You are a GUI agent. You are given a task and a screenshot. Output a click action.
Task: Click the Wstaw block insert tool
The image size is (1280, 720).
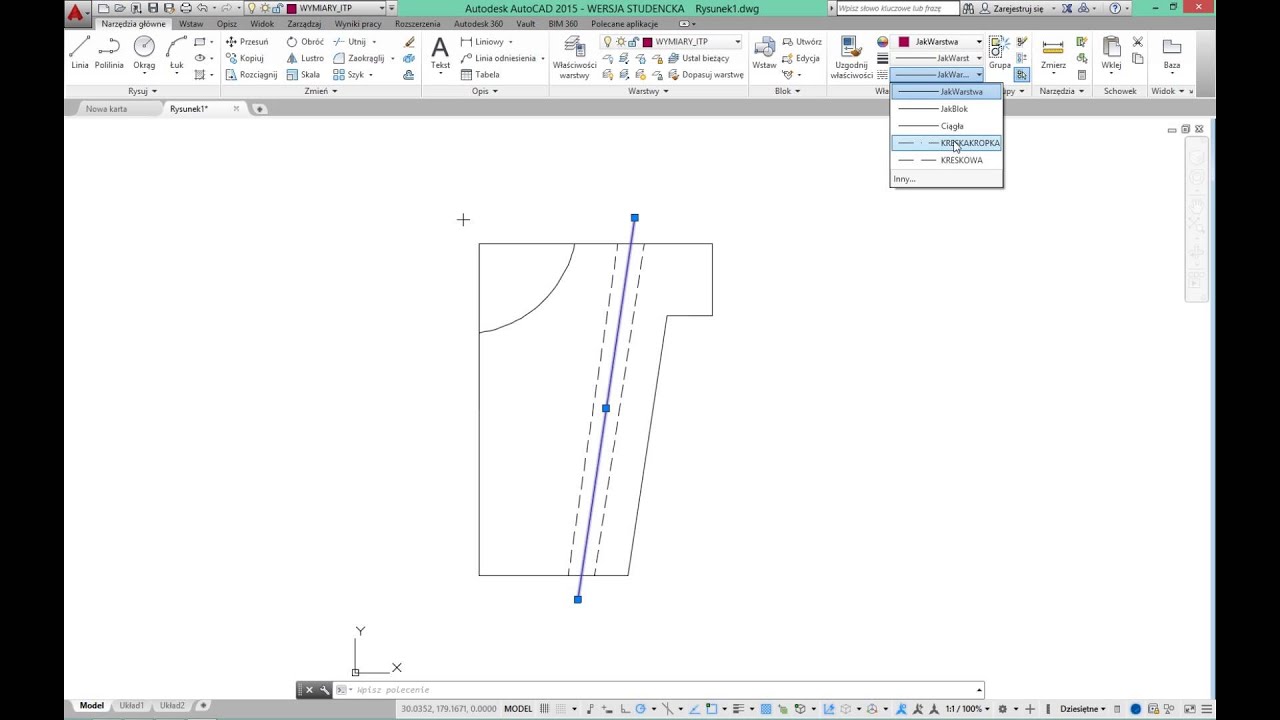[x=764, y=52]
